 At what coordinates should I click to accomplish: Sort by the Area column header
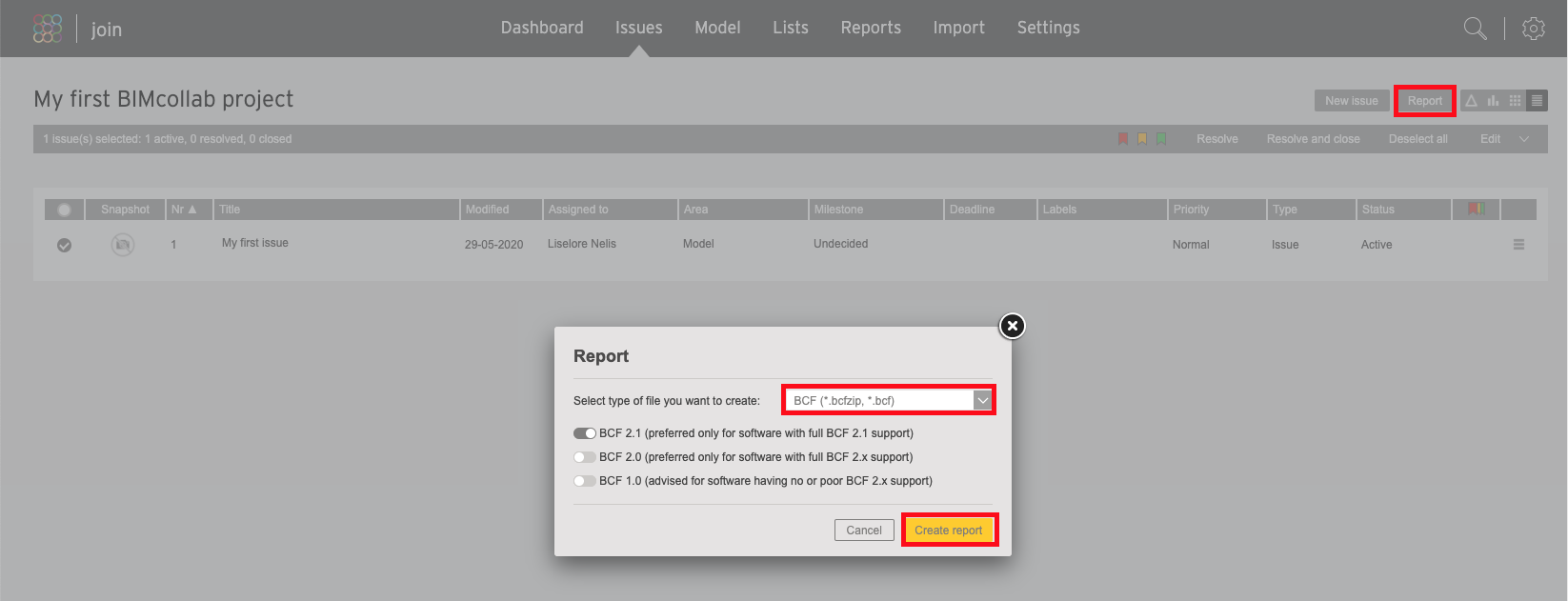(x=743, y=210)
